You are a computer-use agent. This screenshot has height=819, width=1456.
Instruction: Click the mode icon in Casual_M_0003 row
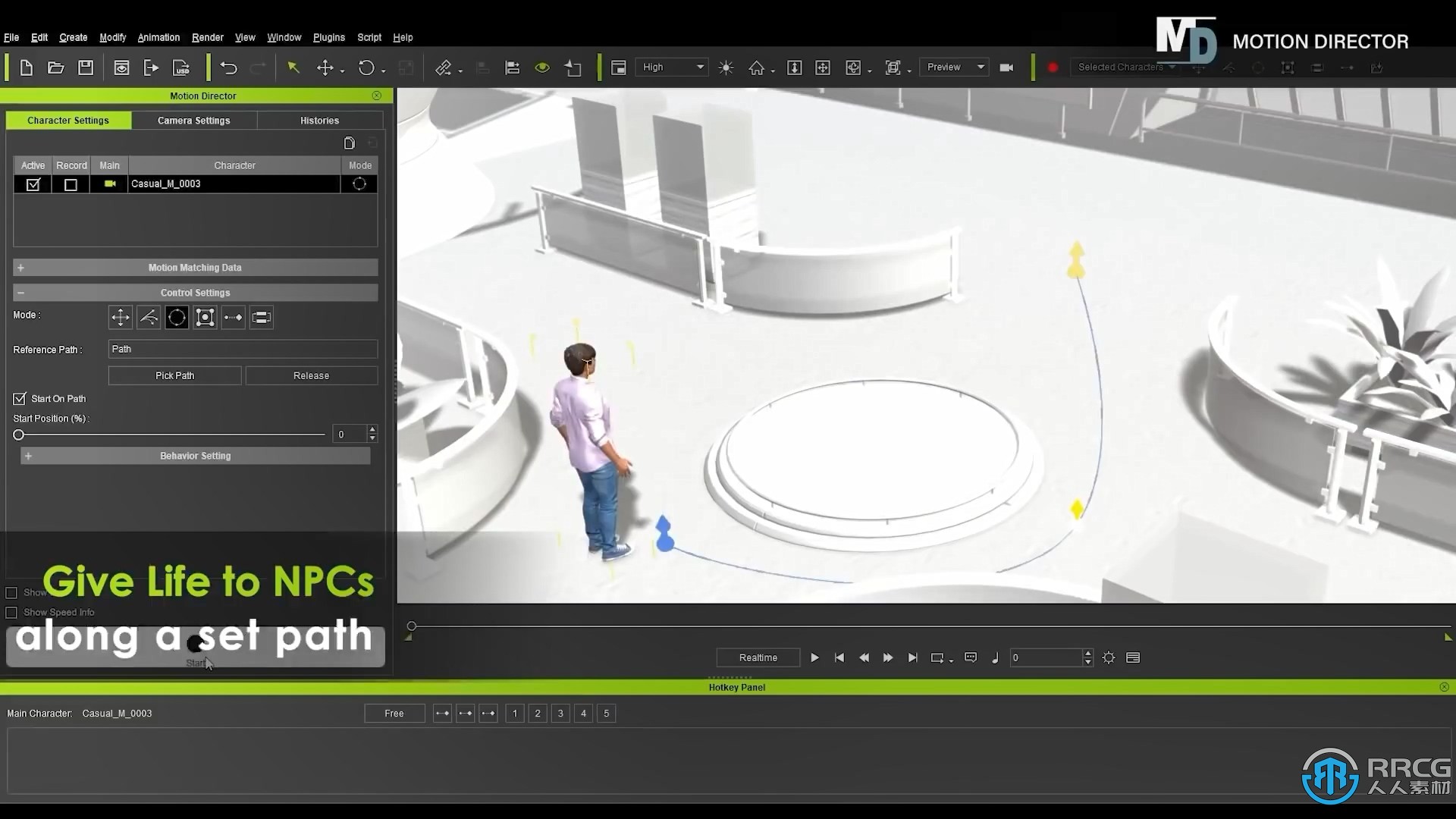[x=359, y=184]
